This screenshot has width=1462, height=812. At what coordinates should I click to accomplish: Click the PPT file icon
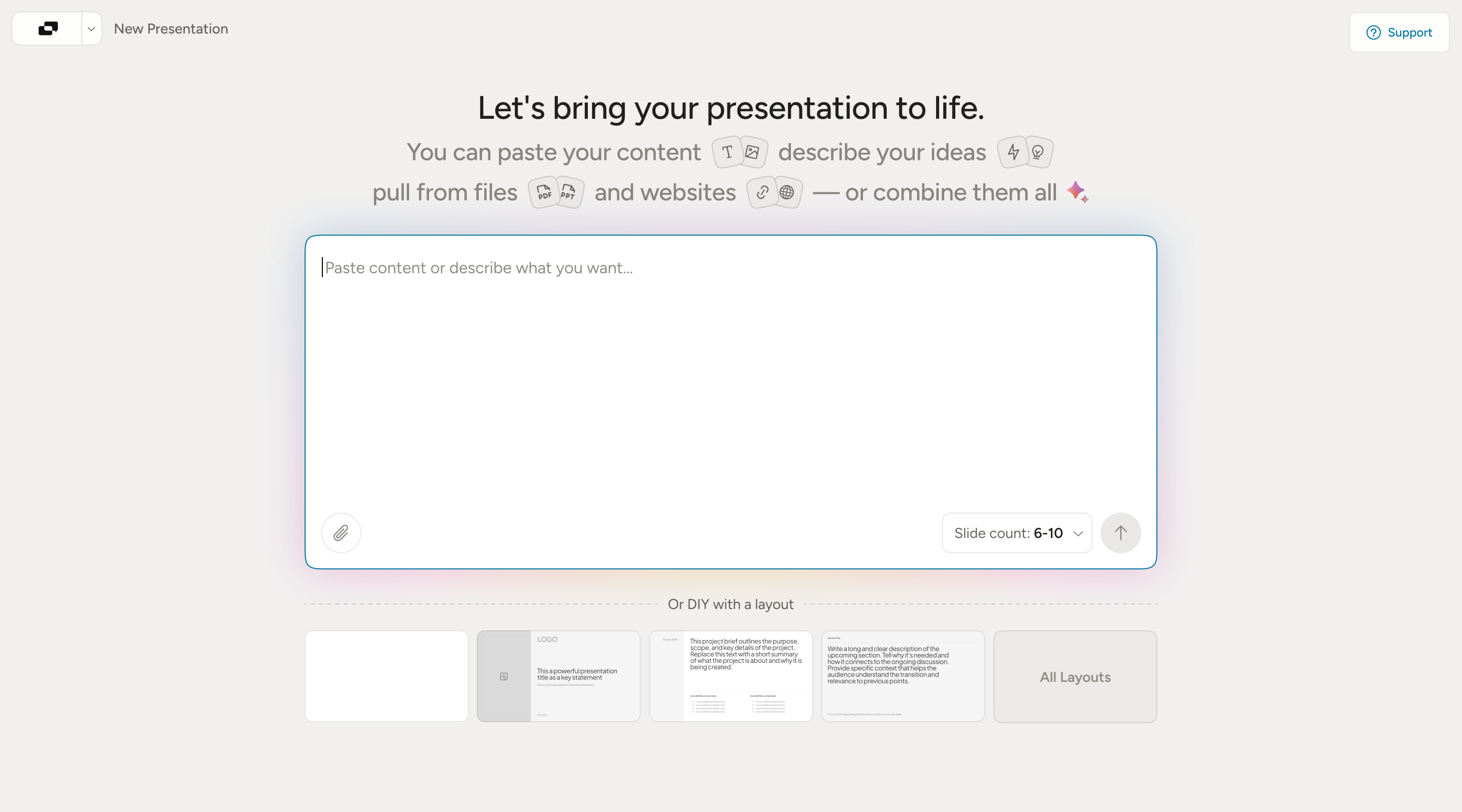(569, 192)
